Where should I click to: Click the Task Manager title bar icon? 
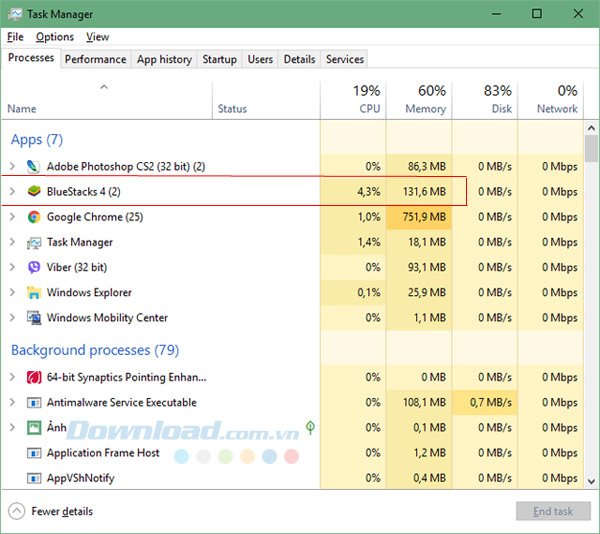(15, 14)
